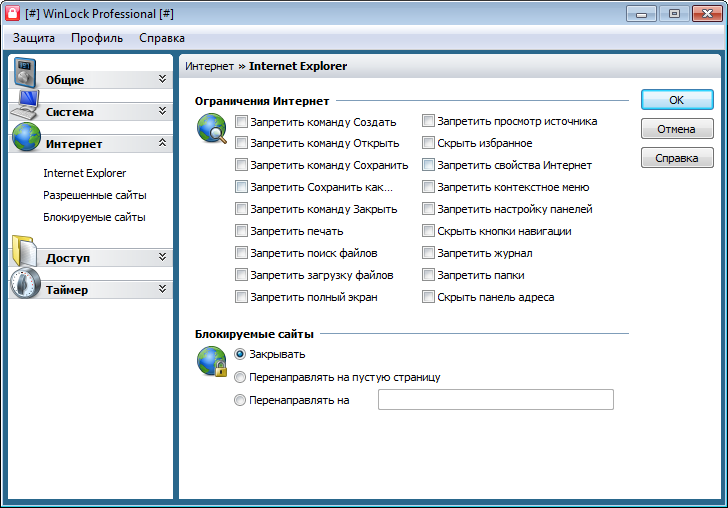Viewport: 728px width, 508px height.
Task: Toggle Запретить контекстное меню checkbox
Action: [x=428, y=187]
